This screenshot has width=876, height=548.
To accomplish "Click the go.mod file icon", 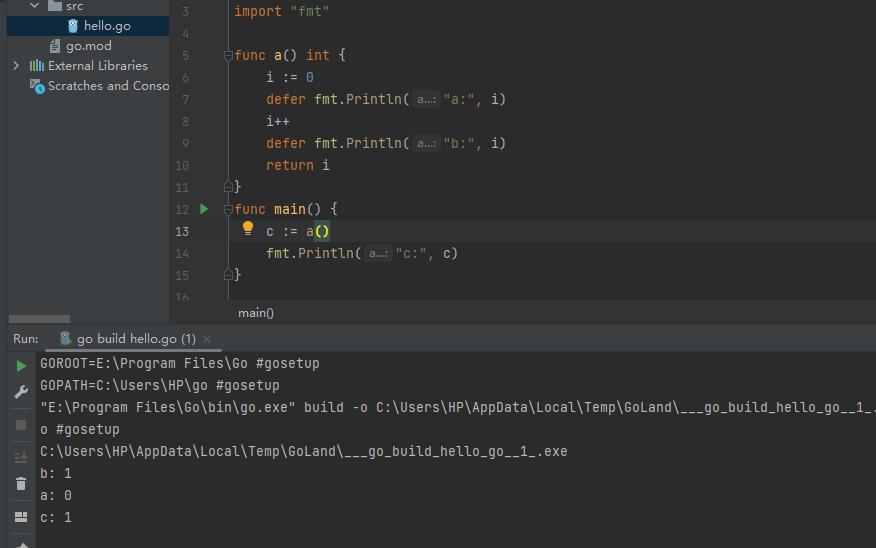I will [x=55, y=46].
